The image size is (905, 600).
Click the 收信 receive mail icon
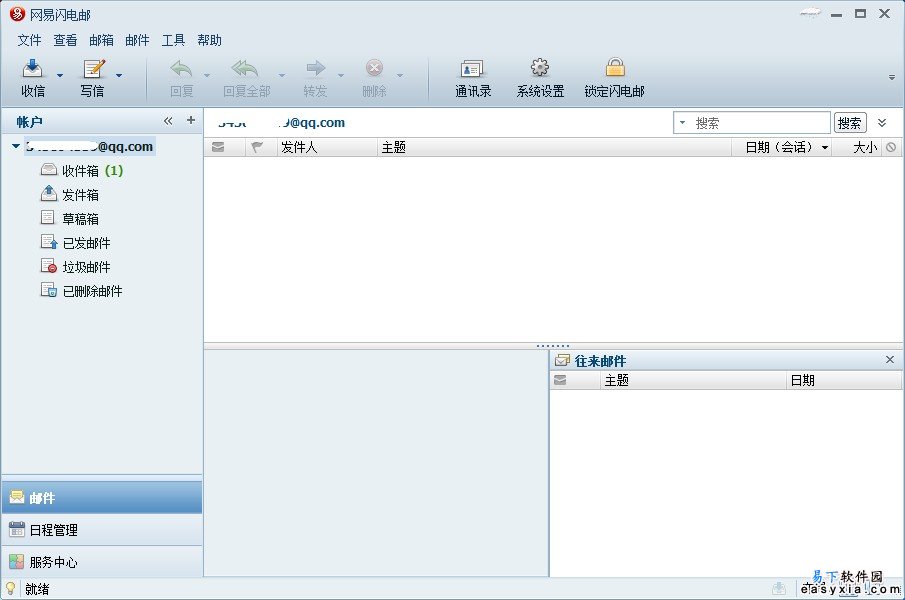32,69
